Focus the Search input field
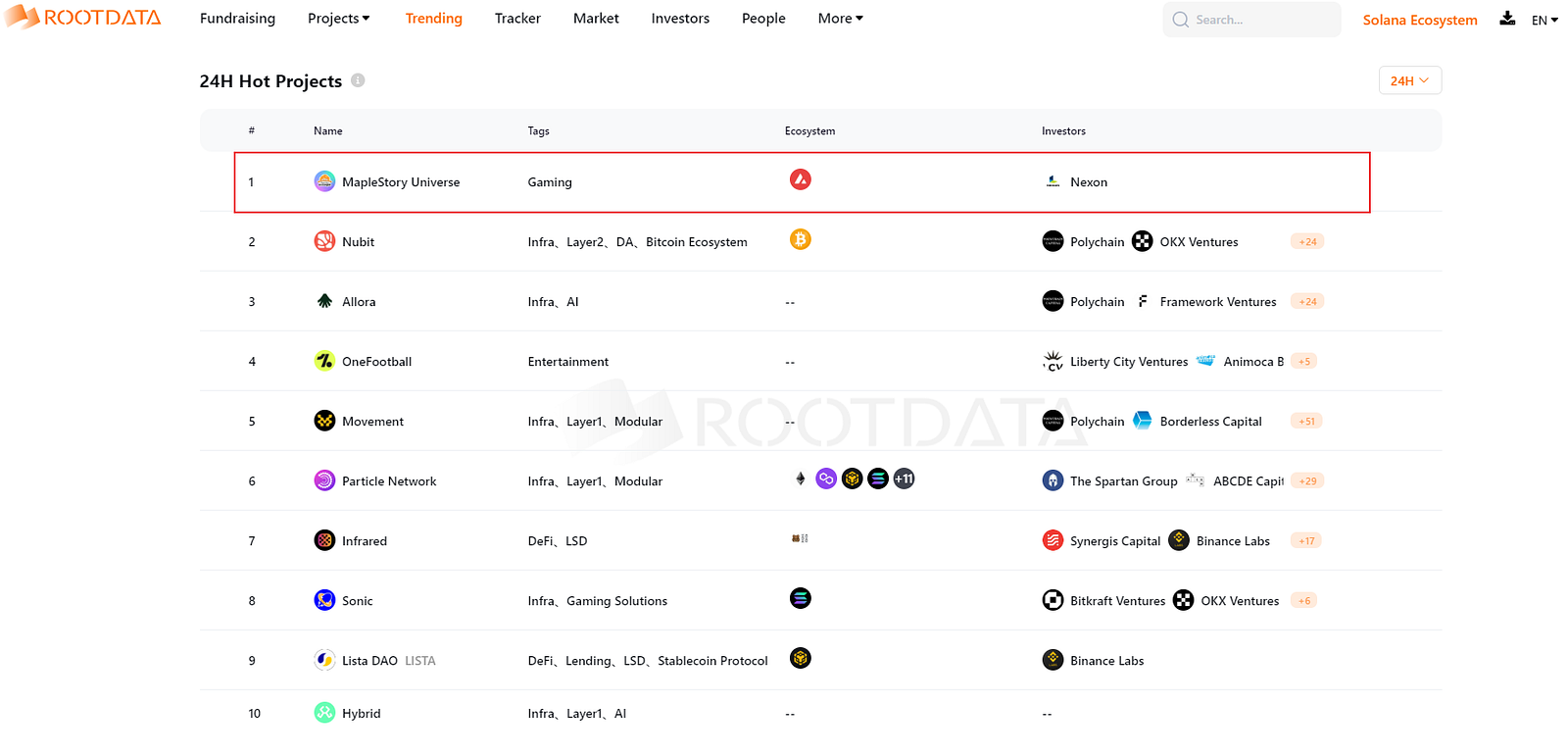This screenshot has height=756, width=1568. point(1251,20)
